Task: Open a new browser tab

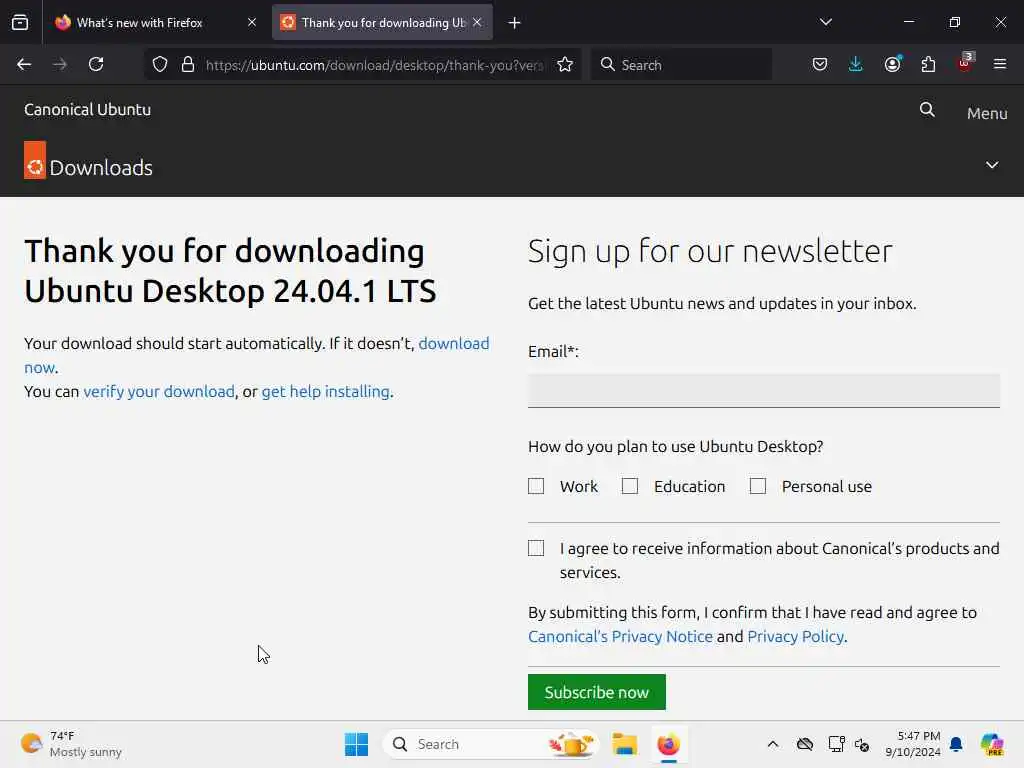Action: click(515, 23)
